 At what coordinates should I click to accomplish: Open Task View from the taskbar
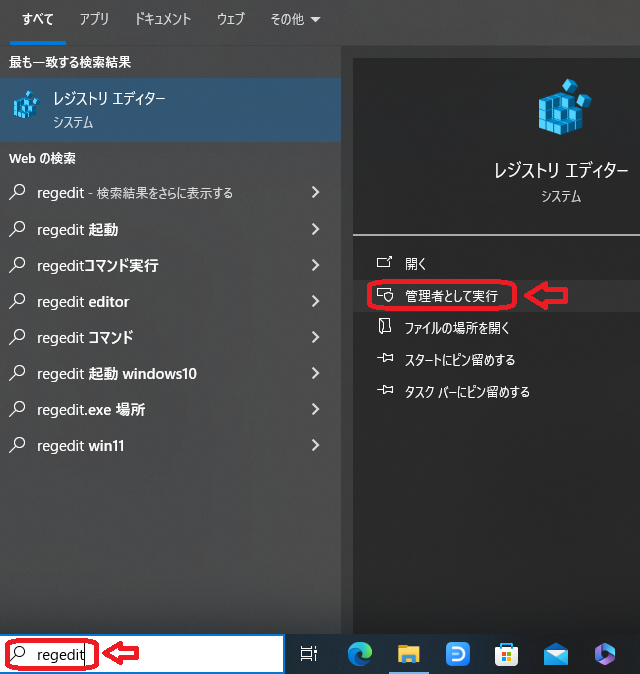point(309,654)
